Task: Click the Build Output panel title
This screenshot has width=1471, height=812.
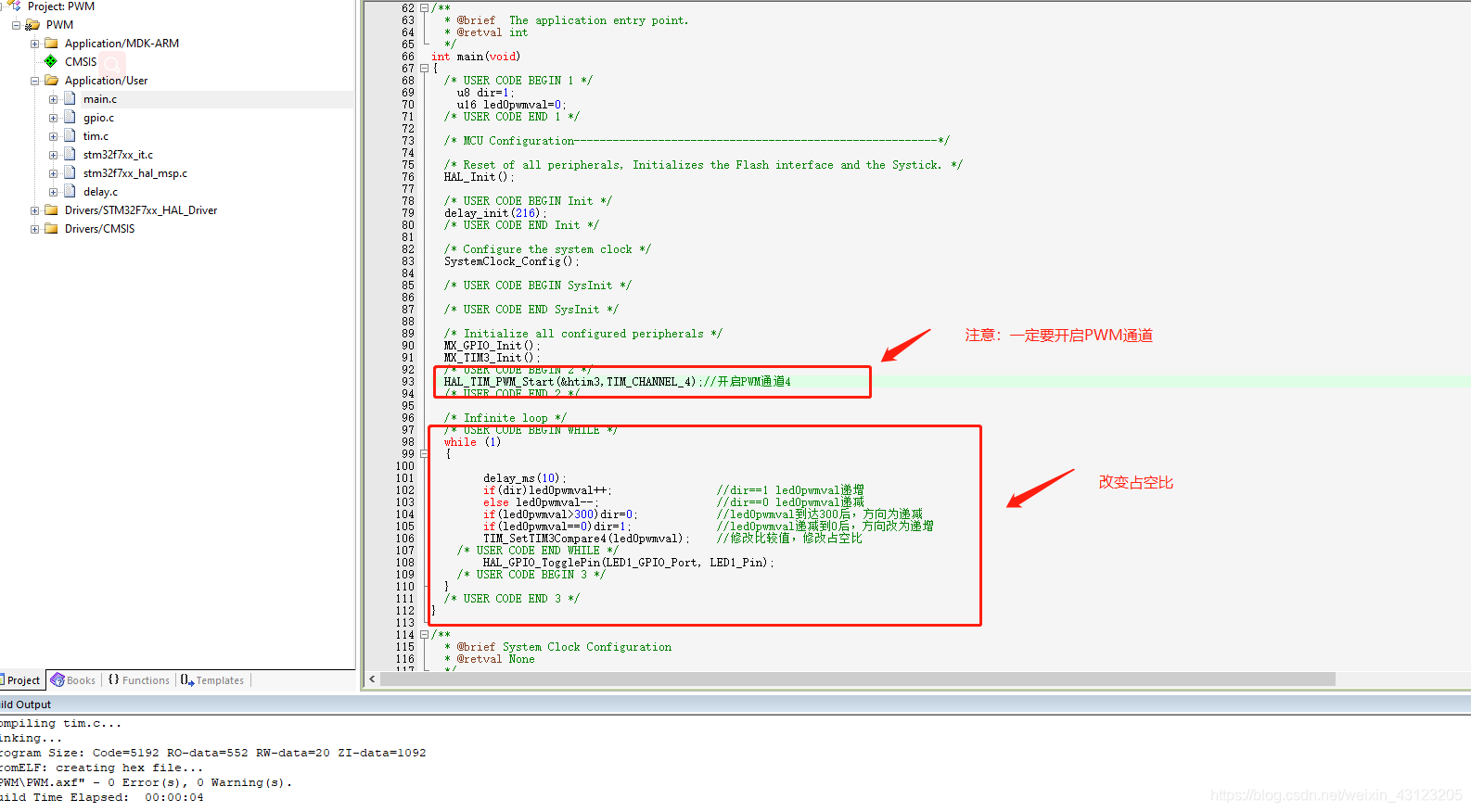Action: pyautogui.click(x=25, y=704)
